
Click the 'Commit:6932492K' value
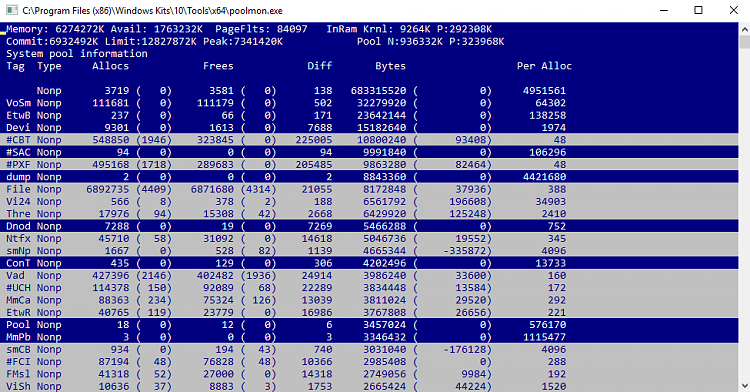tap(52, 42)
